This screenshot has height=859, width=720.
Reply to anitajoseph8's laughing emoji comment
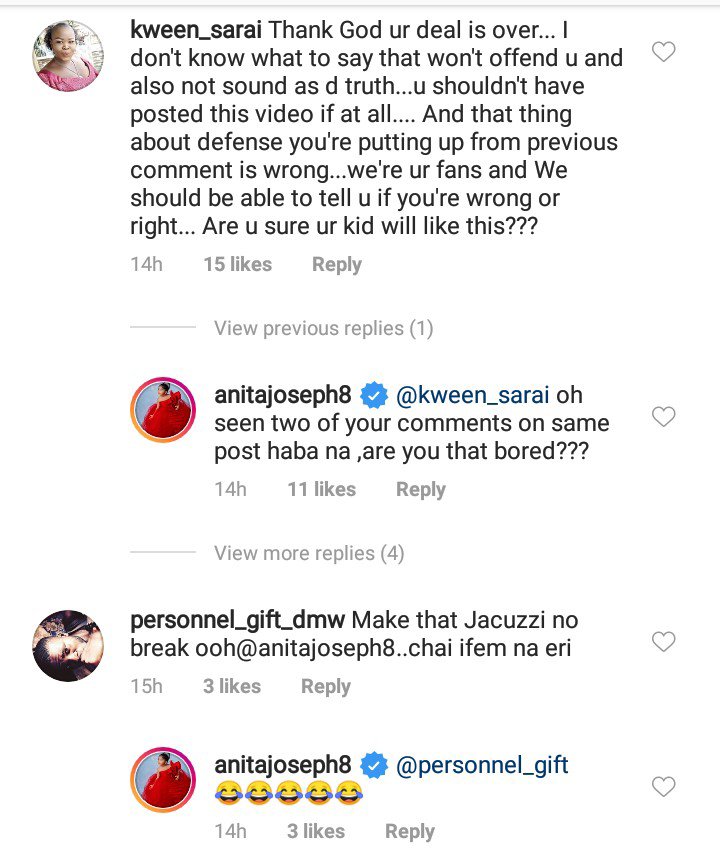tap(409, 831)
